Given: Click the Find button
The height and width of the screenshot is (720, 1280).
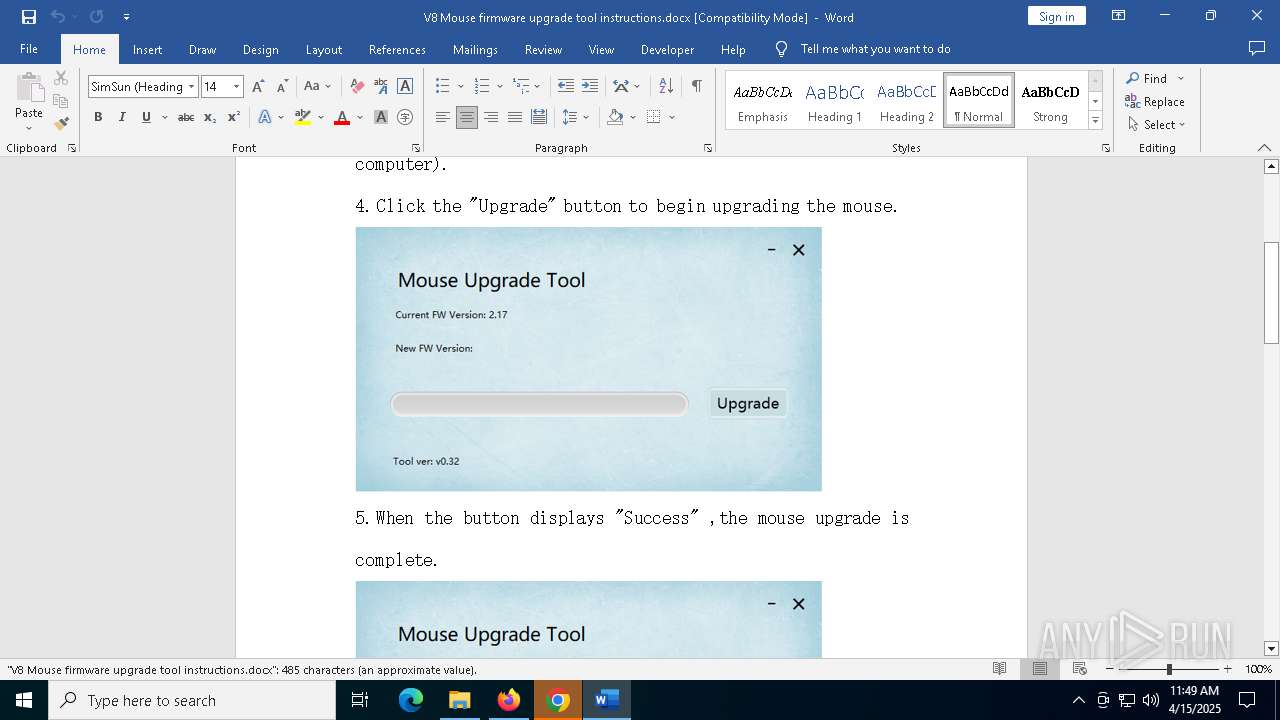Looking at the screenshot, I should (1146, 78).
